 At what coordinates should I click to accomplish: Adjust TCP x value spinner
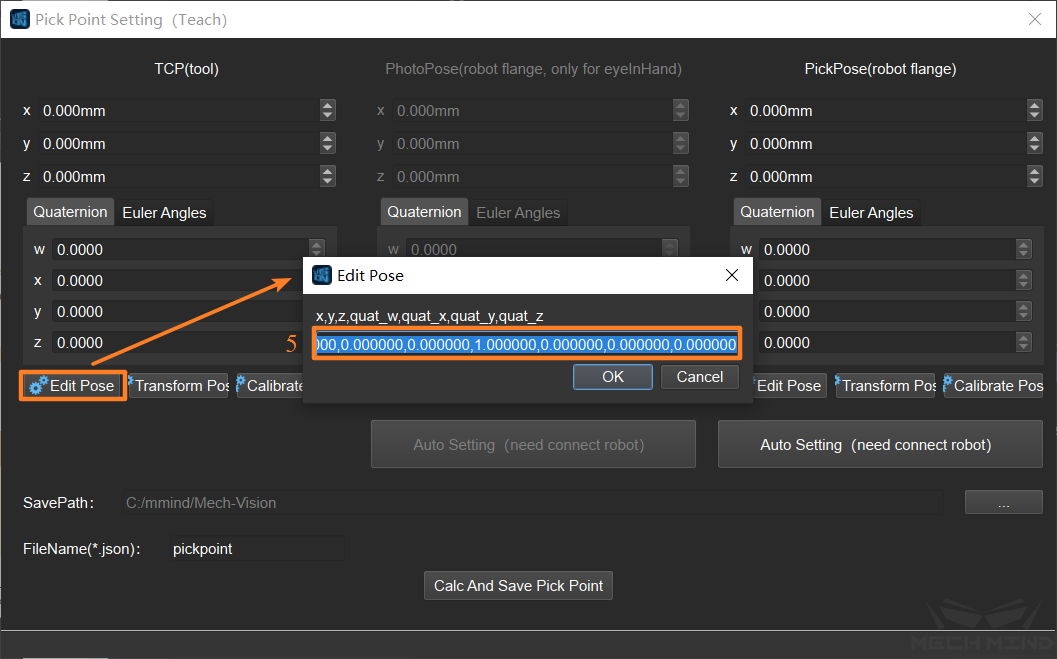click(328, 111)
